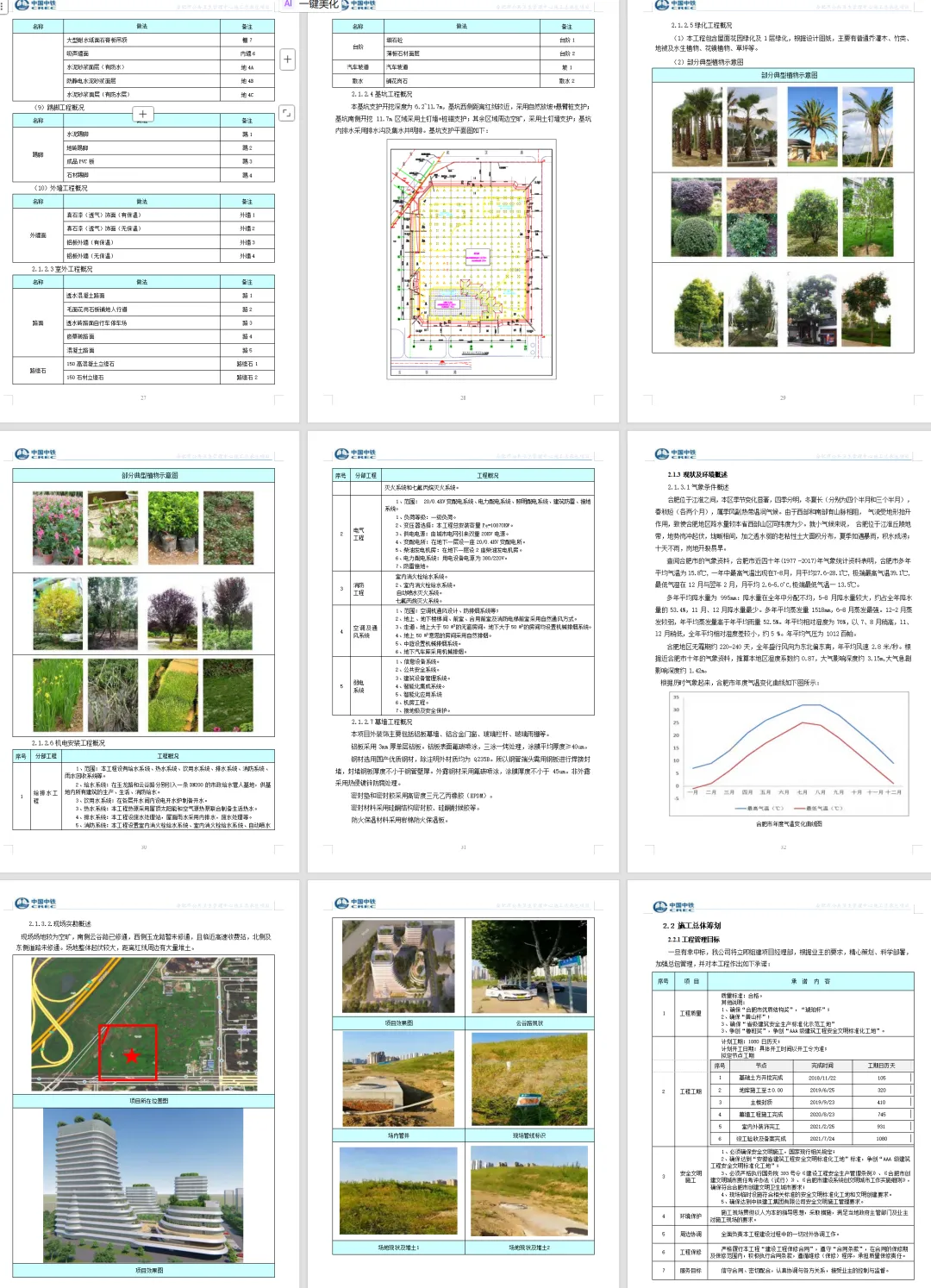The width and height of the screenshot is (931, 1288).
Task: Click the 最高气温 legend entry in the chart
Action: [759, 808]
